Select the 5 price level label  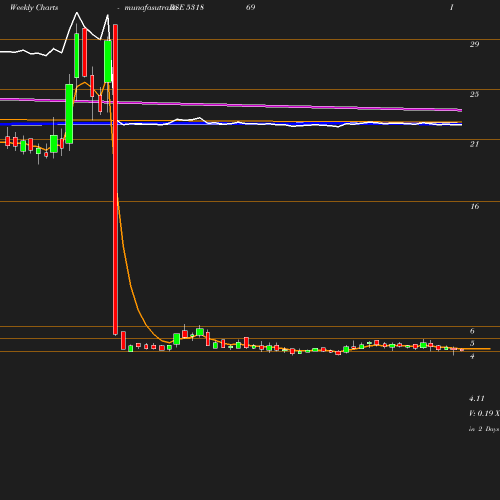pyautogui.click(x=472, y=343)
